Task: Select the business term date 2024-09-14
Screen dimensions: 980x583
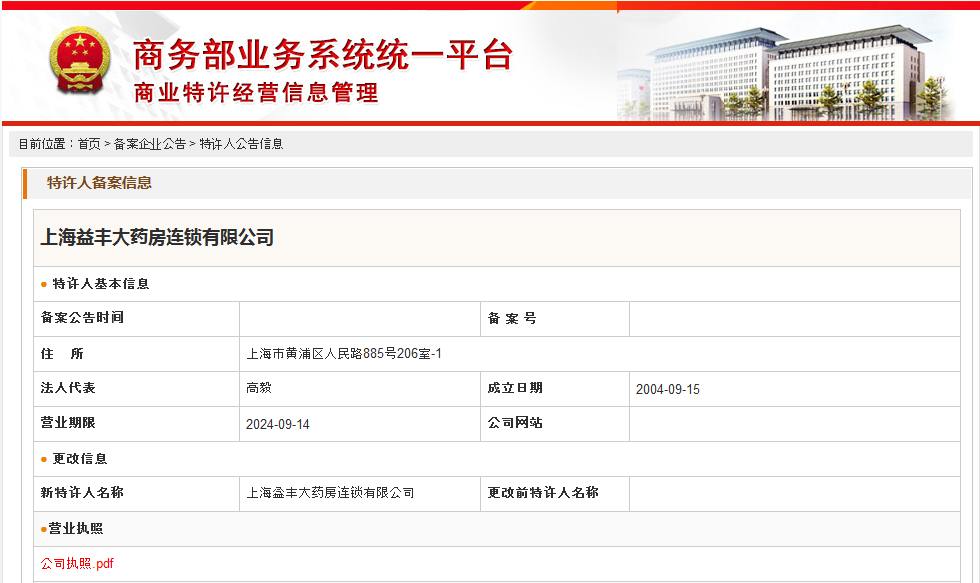Action: tap(278, 424)
